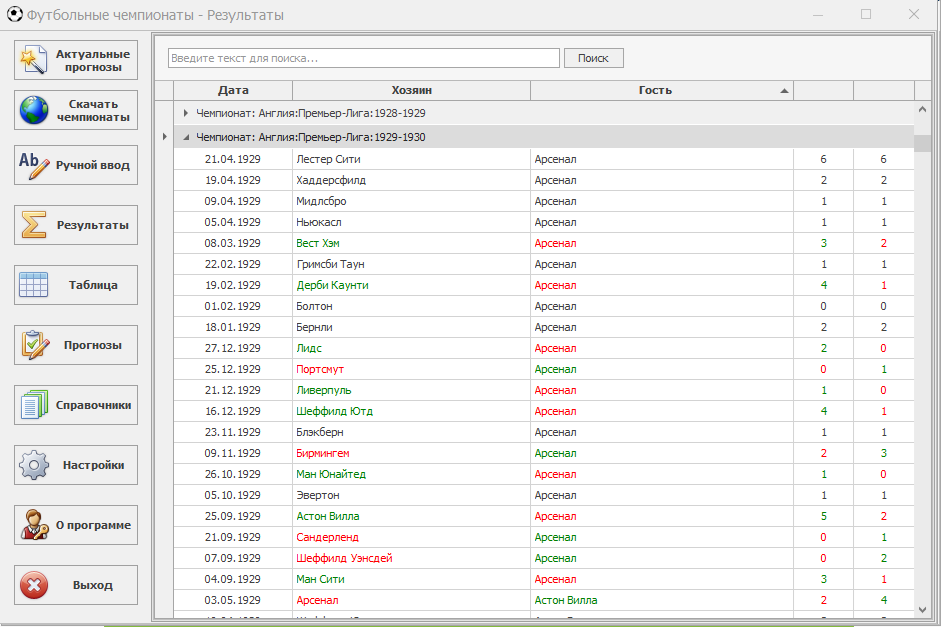Collapse Чемпионат 1929-1930 group
Screen dimensions: 941x627
(x=186, y=137)
